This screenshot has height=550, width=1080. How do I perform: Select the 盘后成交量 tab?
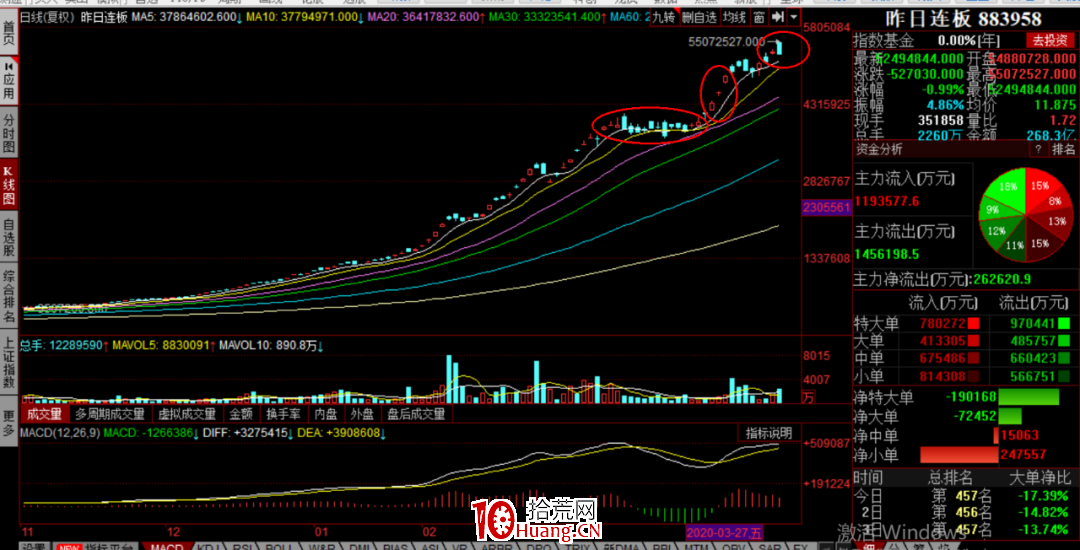click(415, 414)
